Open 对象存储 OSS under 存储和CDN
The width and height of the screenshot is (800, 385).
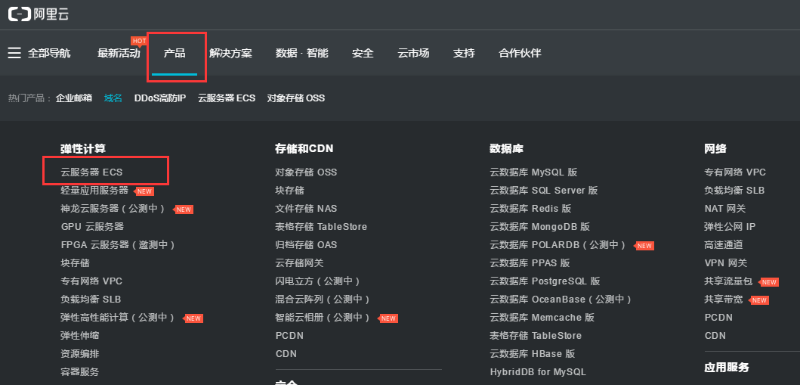click(306, 172)
